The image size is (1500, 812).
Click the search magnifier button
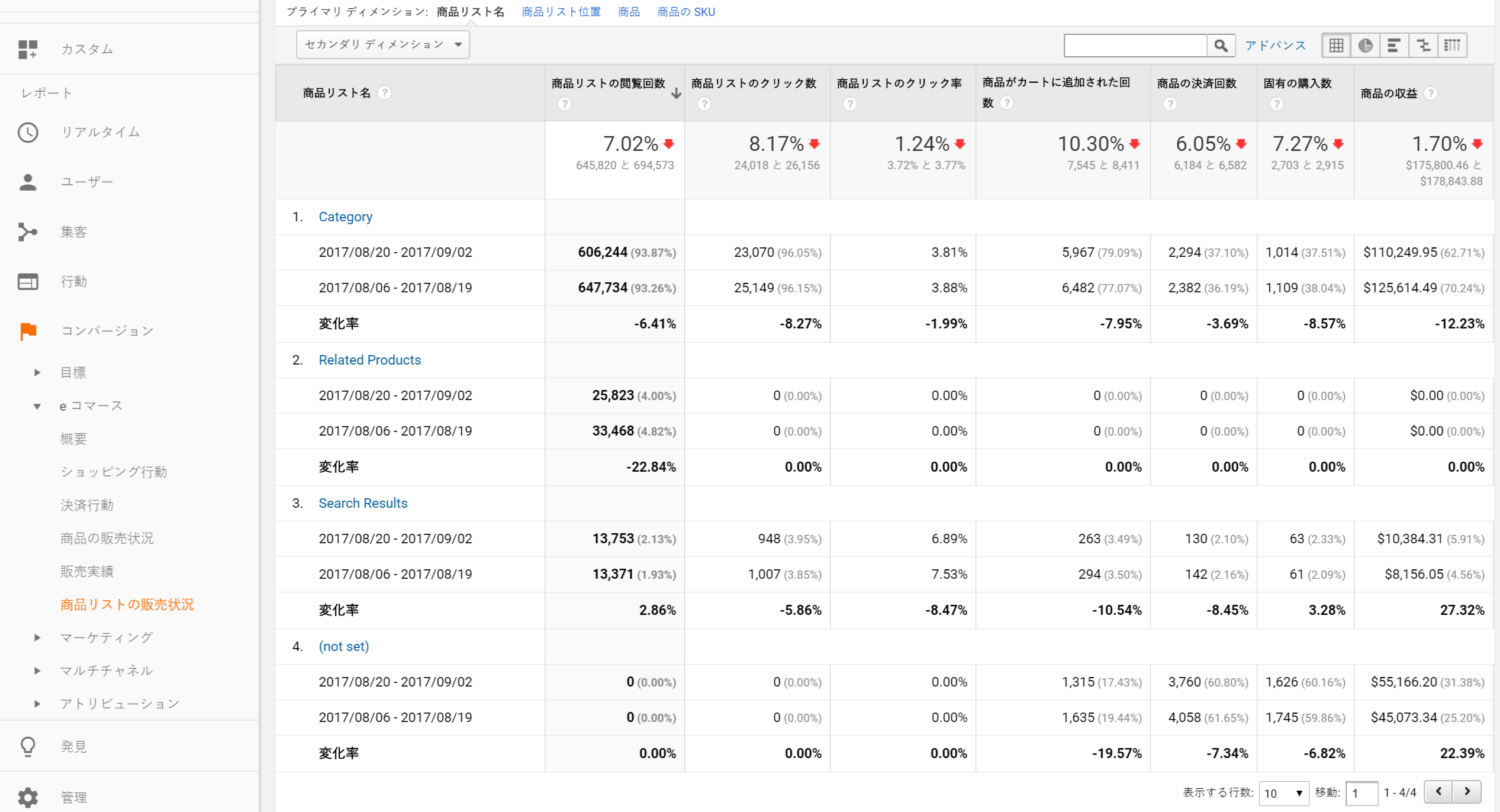pos(1221,46)
